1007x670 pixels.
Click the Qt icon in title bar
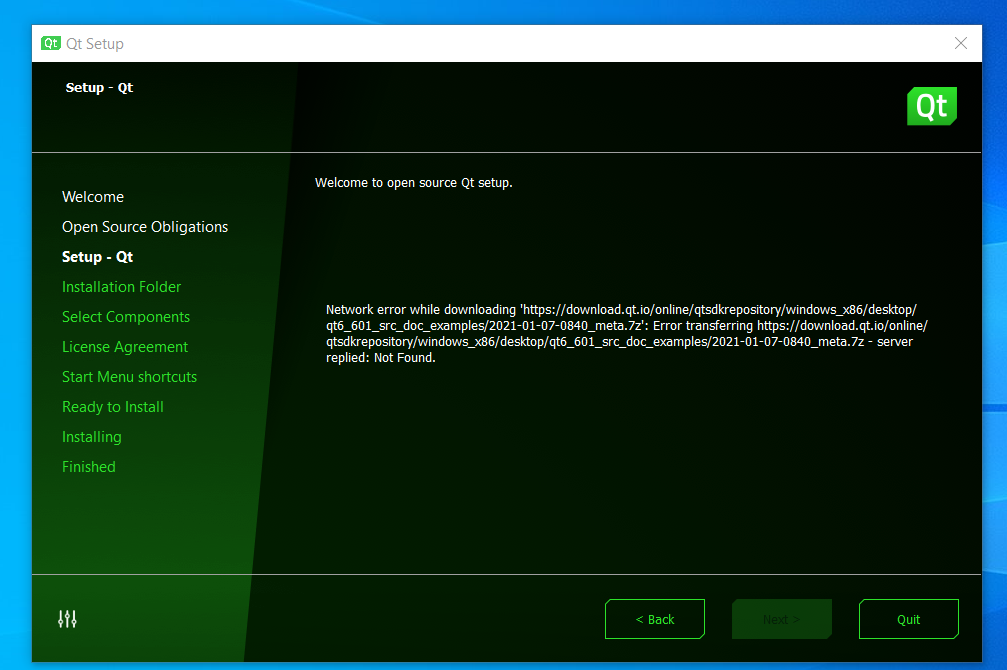pyautogui.click(x=50, y=44)
